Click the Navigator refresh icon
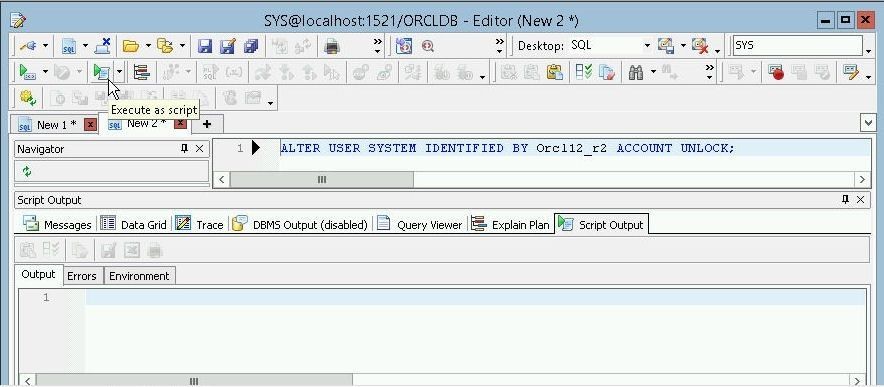The image size is (884, 387). coord(26,171)
